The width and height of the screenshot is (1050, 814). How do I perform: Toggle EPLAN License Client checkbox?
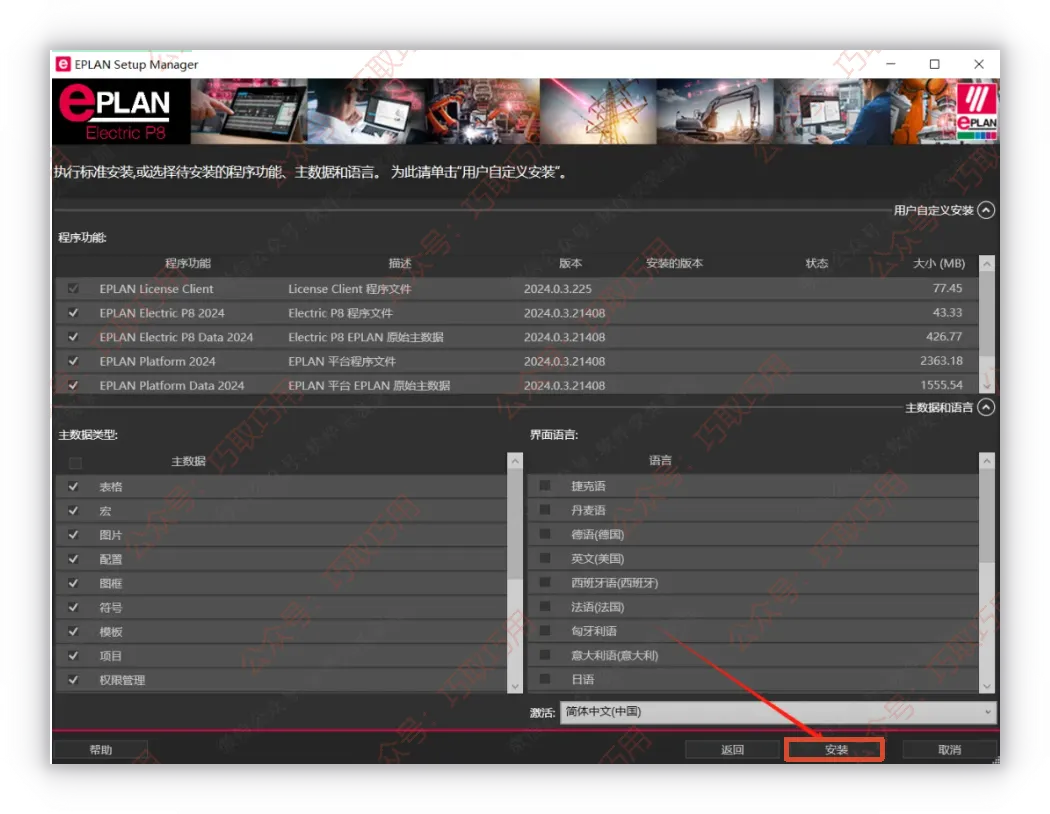click(73, 289)
